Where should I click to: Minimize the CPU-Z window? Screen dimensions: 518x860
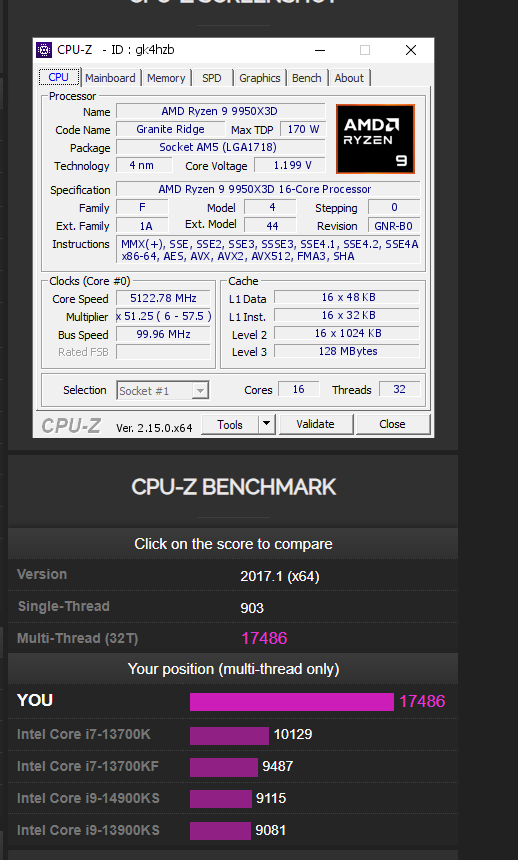tap(320, 50)
